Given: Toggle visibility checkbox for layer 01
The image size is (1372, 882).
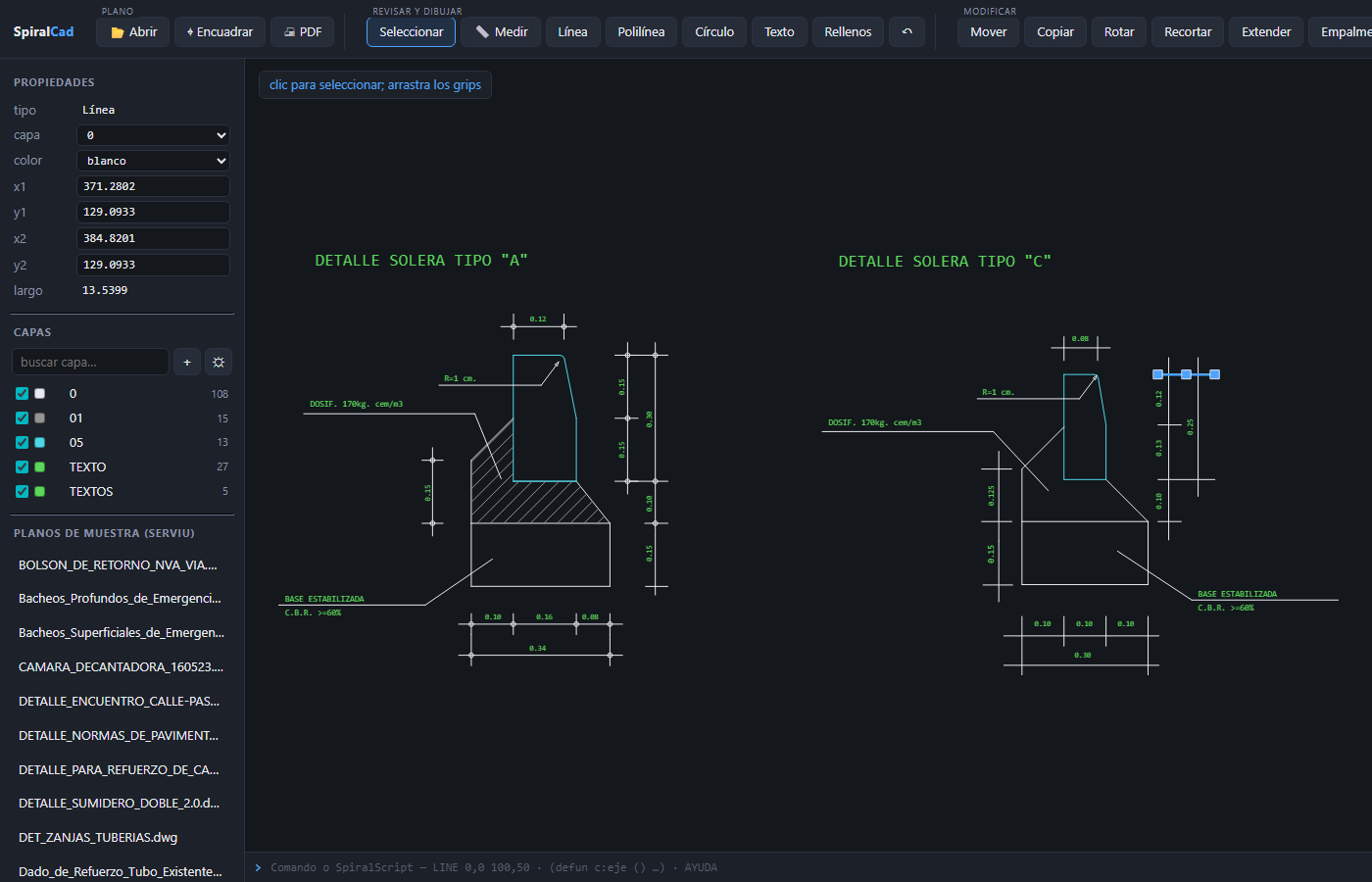Looking at the screenshot, I should tap(22, 418).
